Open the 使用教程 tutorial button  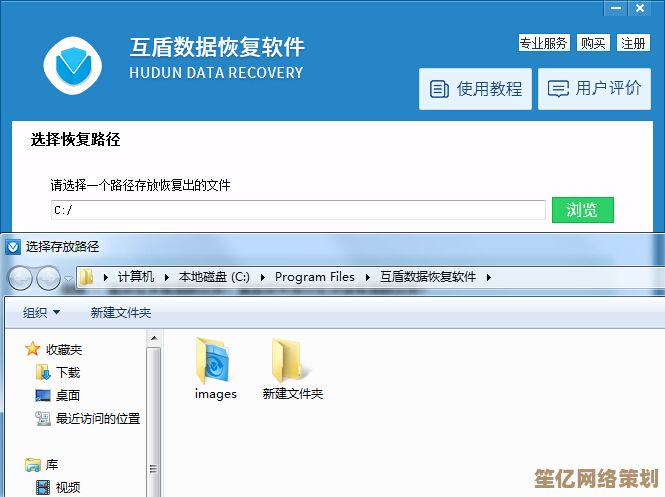coord(475,89)
